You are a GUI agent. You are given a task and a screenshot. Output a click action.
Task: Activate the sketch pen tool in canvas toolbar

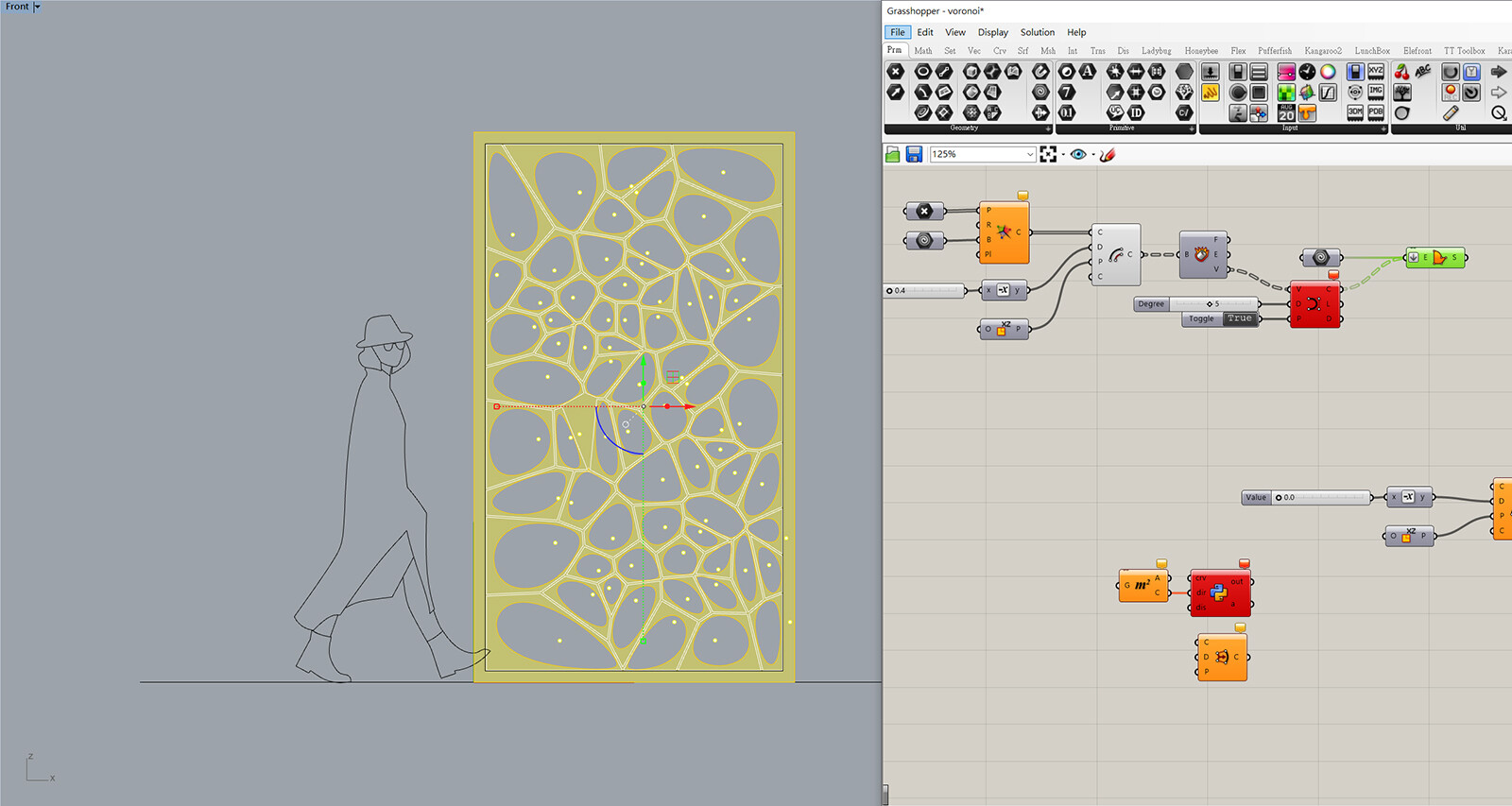[1108, 154]
